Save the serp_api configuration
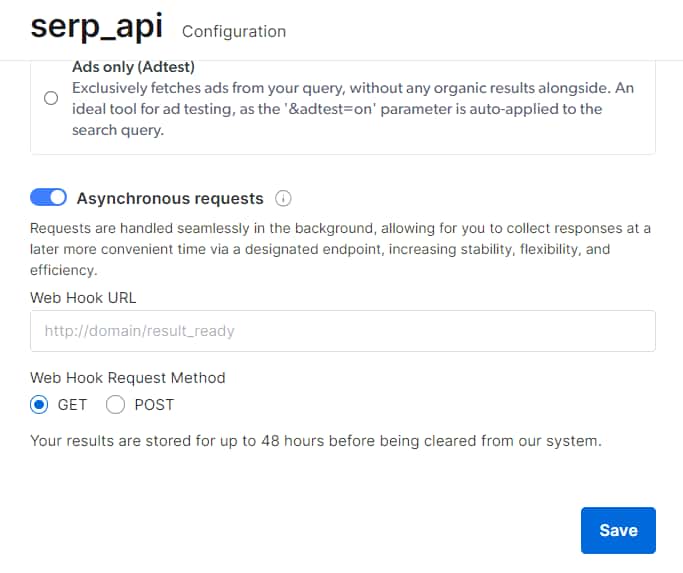This screenshot has height=573, width=683. pos(618,530)
